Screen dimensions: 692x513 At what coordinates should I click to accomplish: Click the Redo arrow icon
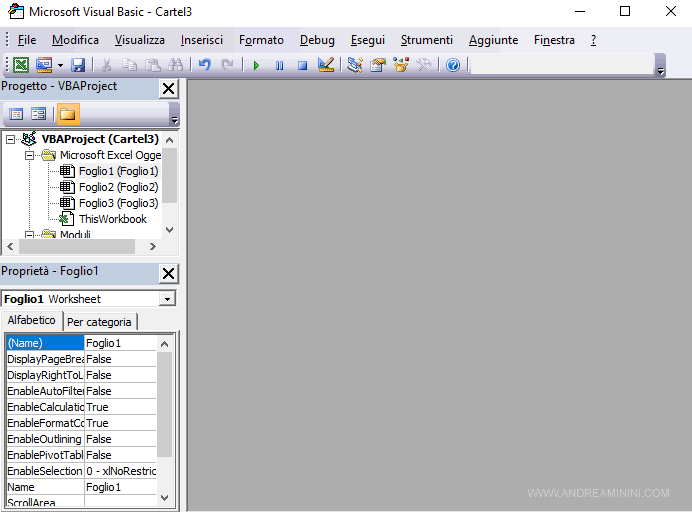[x=227, y=65]
